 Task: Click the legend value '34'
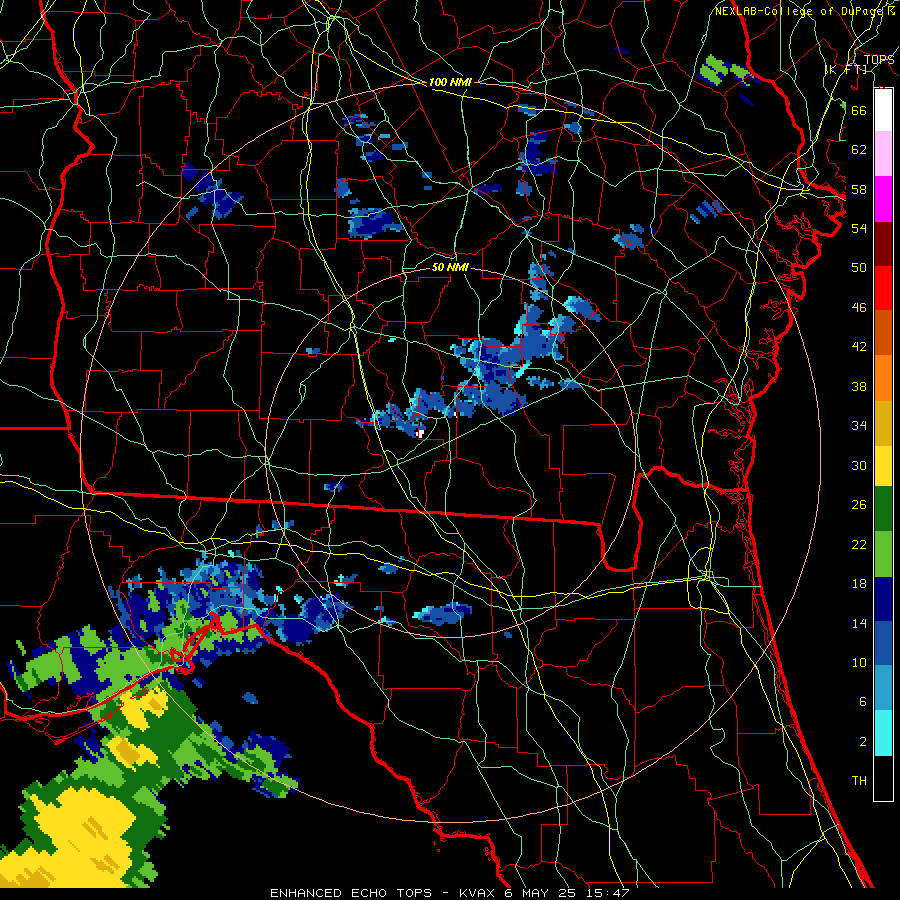pos(859,425)
